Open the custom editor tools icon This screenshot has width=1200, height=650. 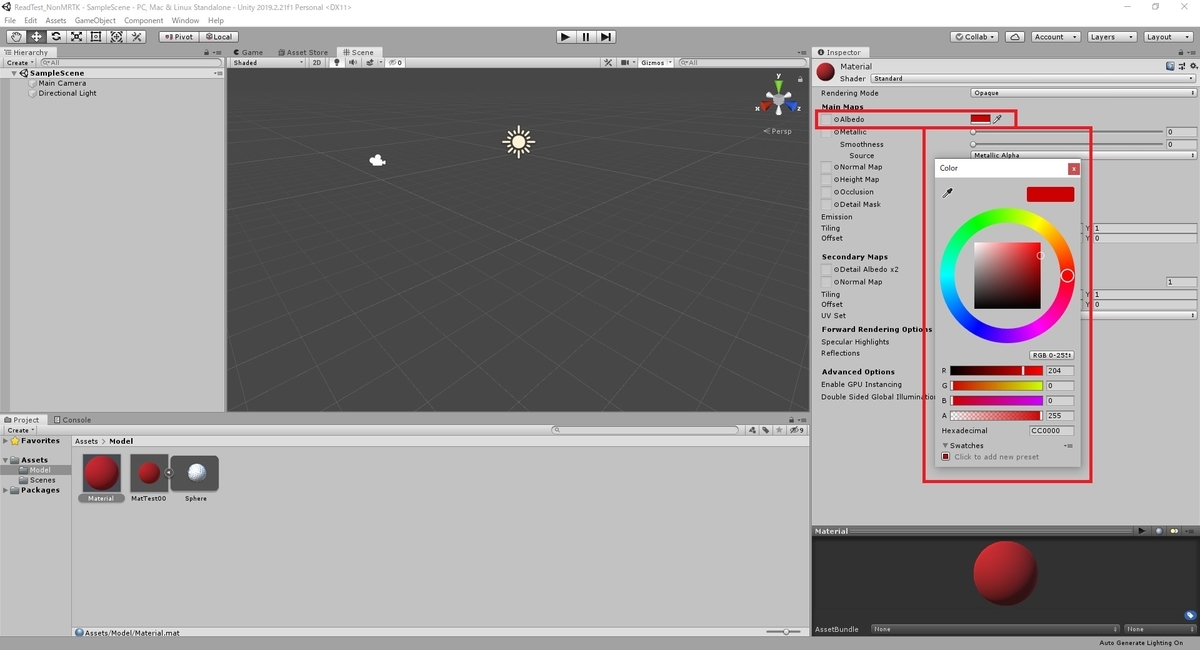click(x=137, y=37)
